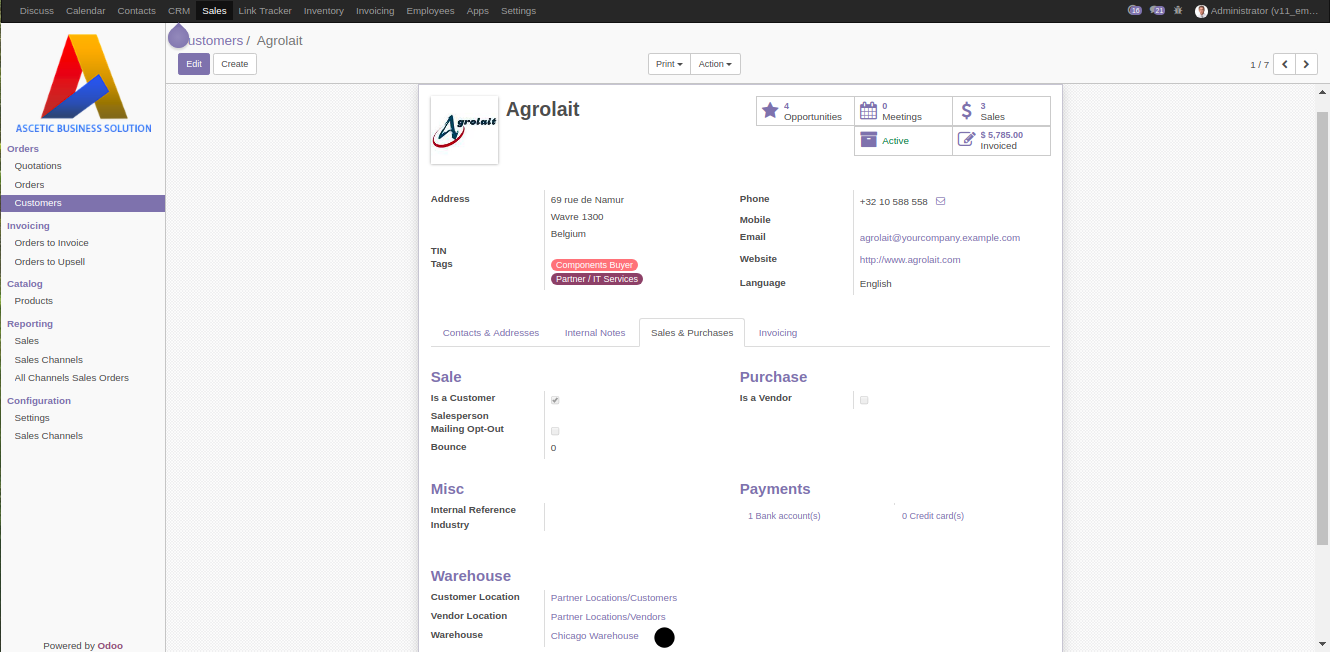Open Settings in the top menu

518,11
